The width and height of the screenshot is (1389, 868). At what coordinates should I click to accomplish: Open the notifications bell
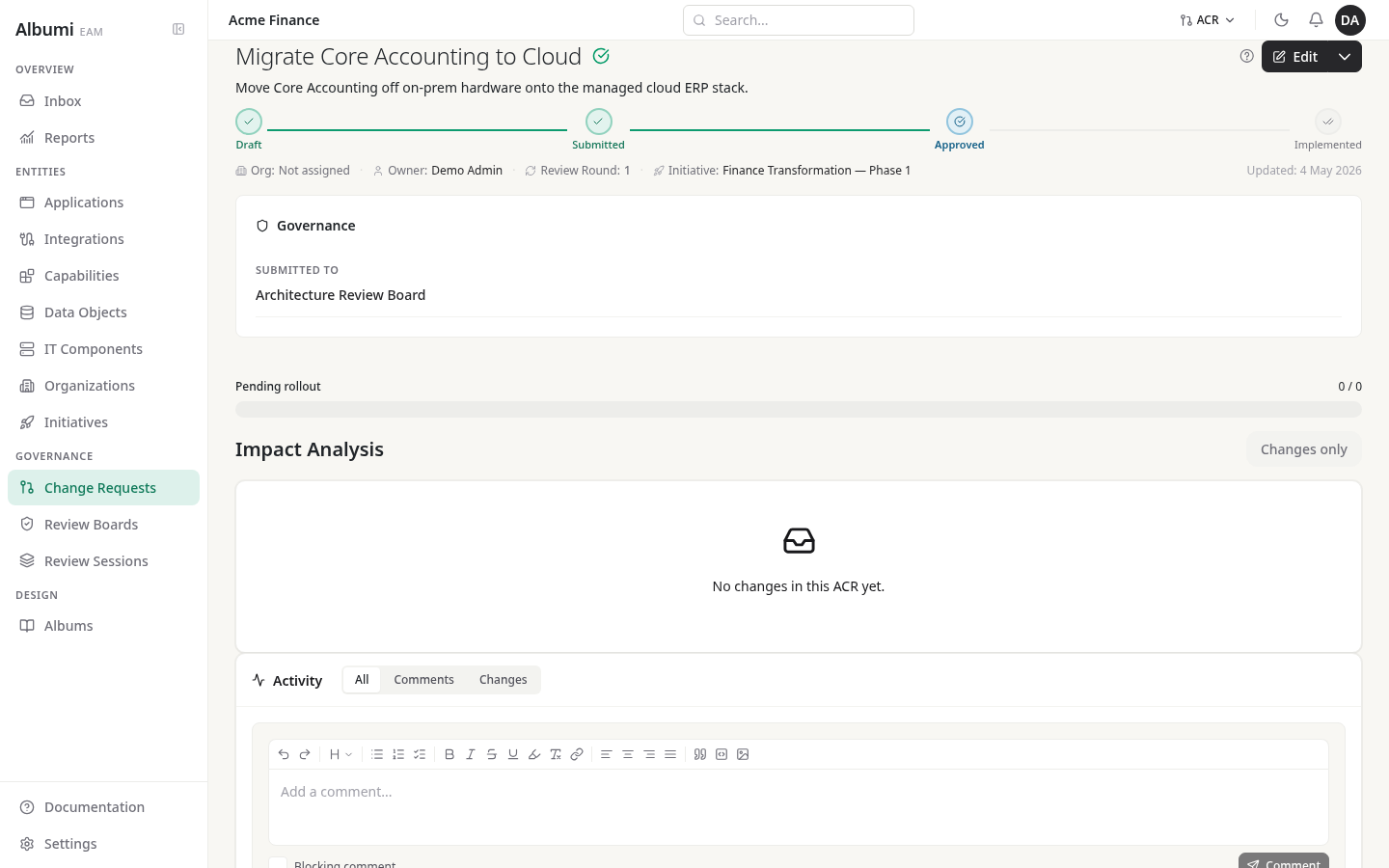[x=1316, y=19]
